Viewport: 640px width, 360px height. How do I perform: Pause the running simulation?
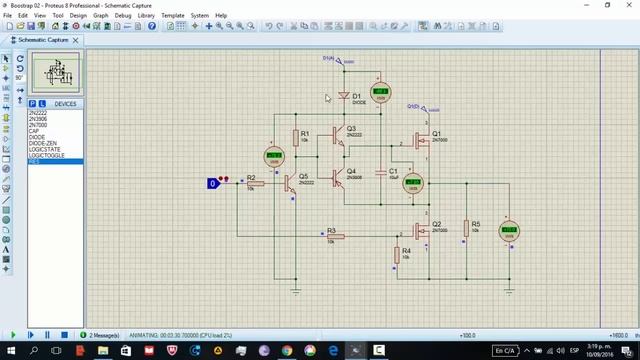pyautogui.click(x=47, y=335)
